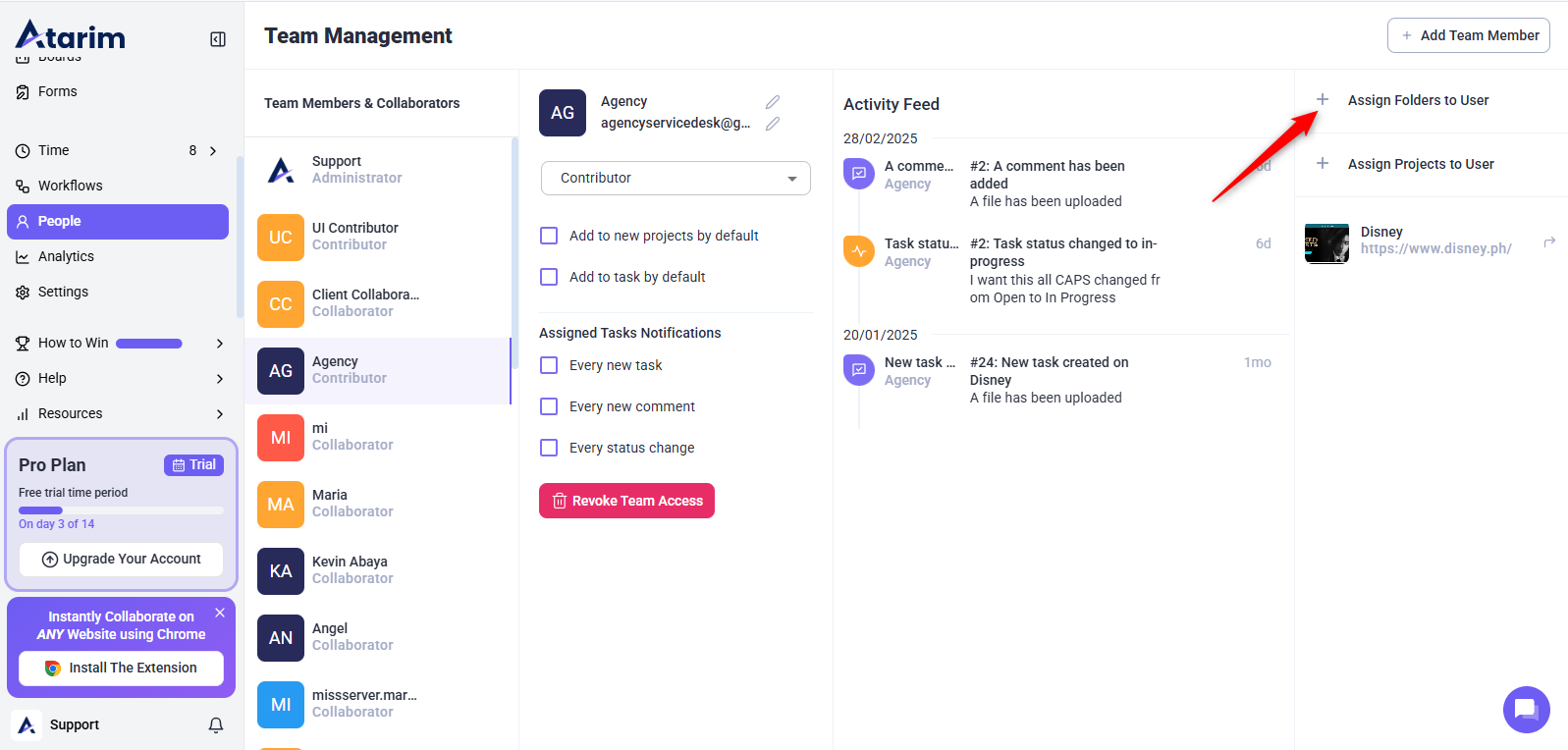
Task: Toggle the Every status change checkbox
Action: click(x=549, y=448)
